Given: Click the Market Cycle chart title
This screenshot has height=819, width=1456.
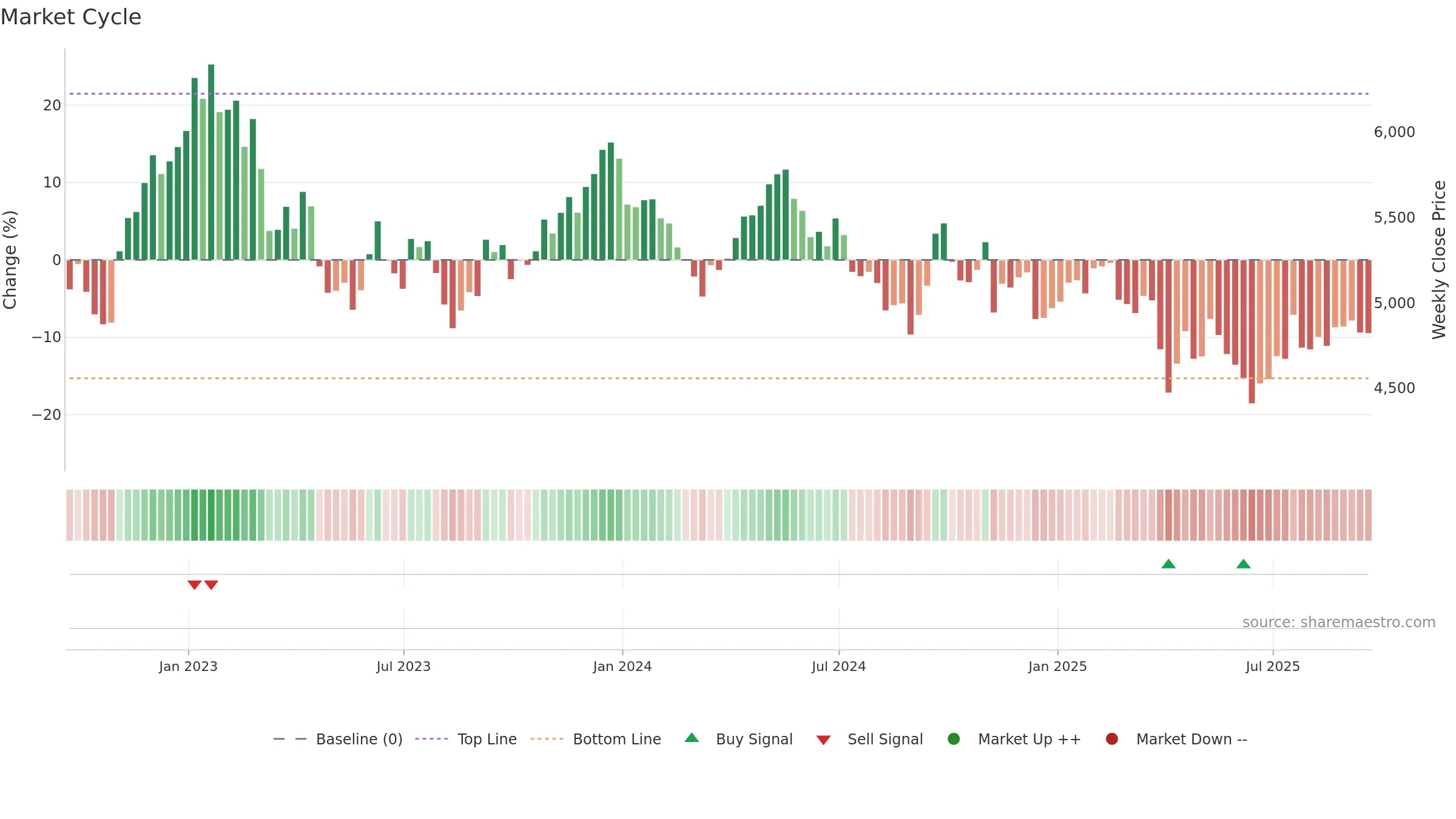Looking at the screenshot, I should [71, 17].
